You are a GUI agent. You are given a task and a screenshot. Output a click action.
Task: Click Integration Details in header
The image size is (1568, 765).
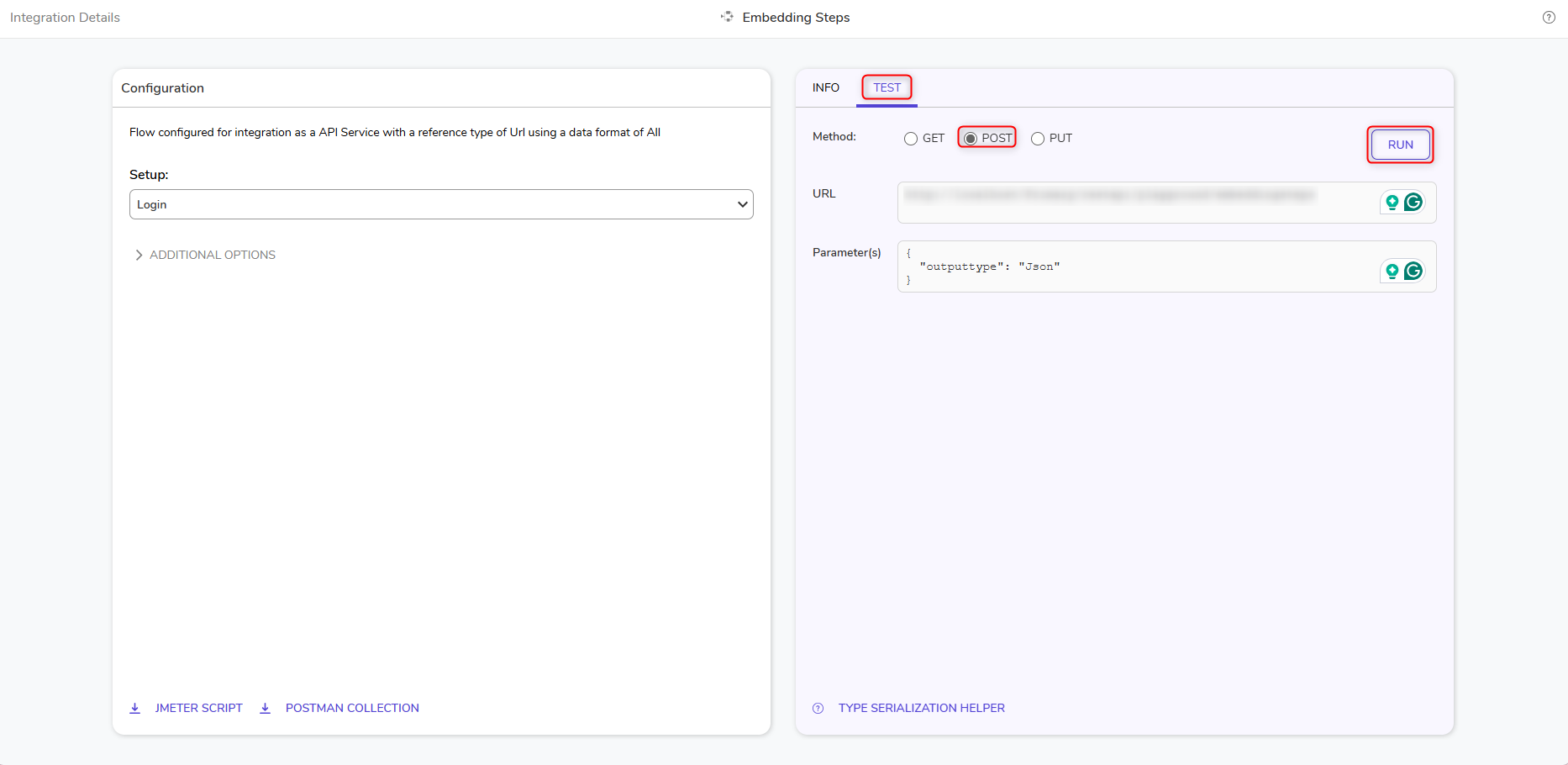65,18
